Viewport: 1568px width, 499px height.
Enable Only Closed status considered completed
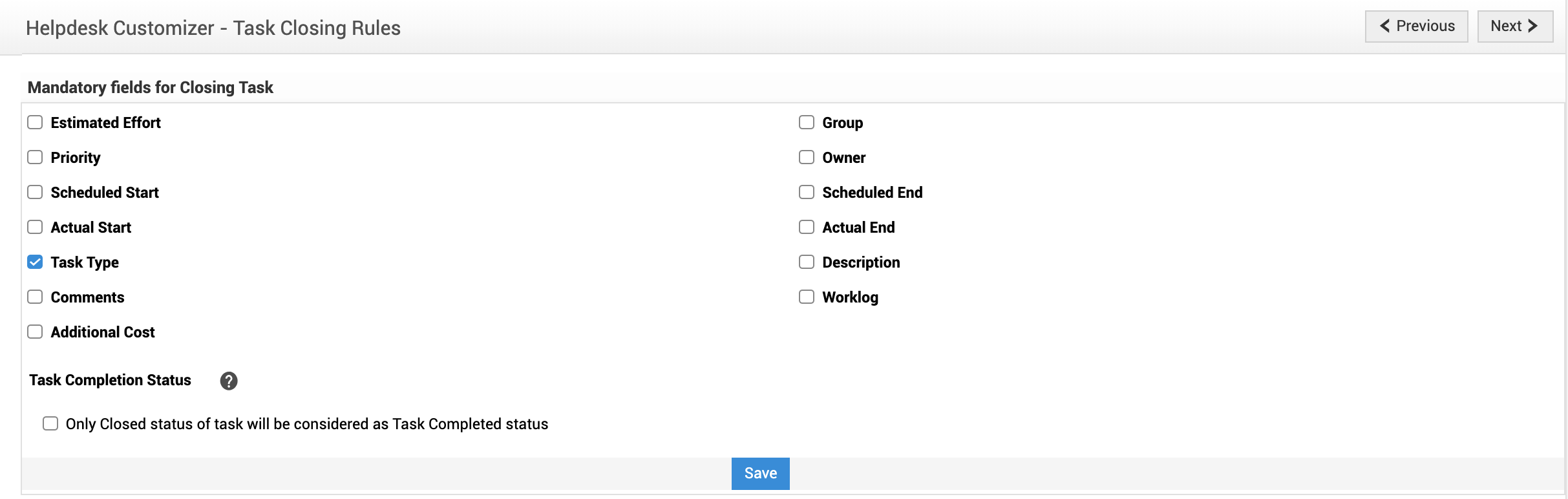[50, 424]
